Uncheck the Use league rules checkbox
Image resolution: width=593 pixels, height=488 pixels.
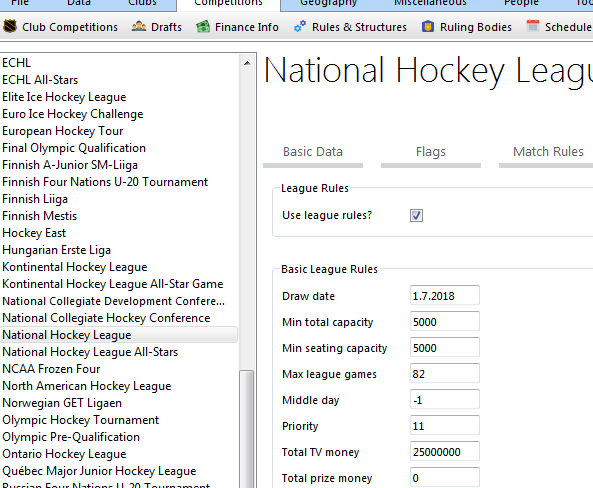pos(416,216)
